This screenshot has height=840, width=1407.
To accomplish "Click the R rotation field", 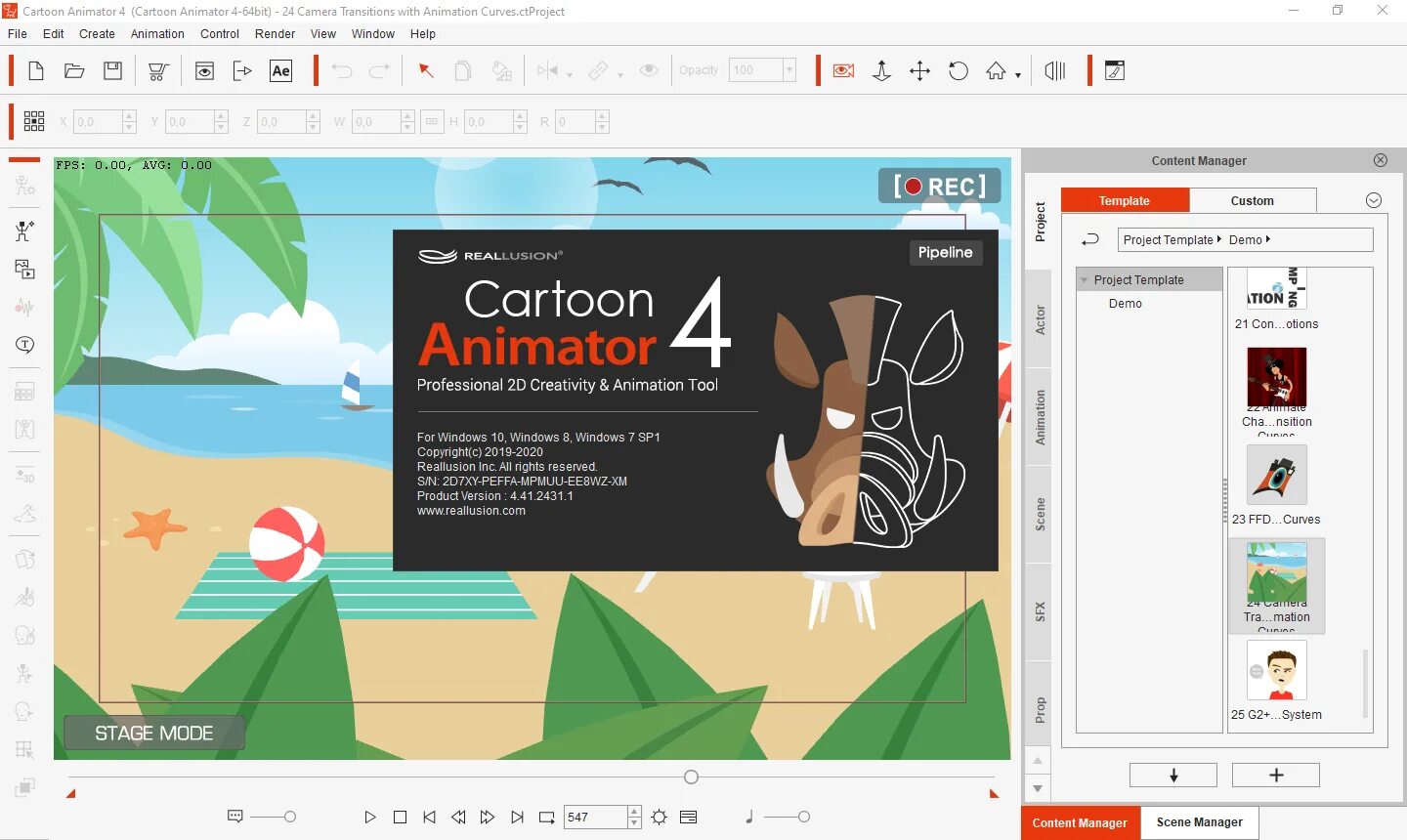I will (x=576, y=121).
